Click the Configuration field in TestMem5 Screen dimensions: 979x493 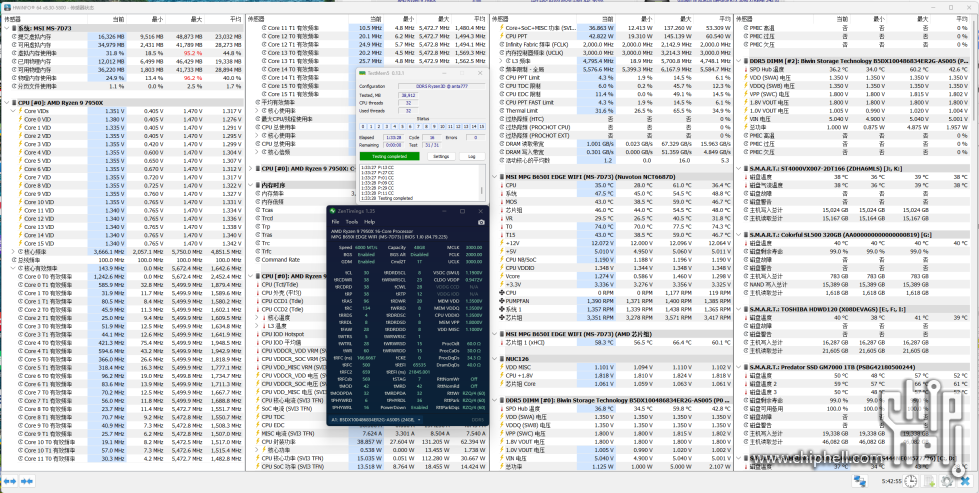coord(441,86)
